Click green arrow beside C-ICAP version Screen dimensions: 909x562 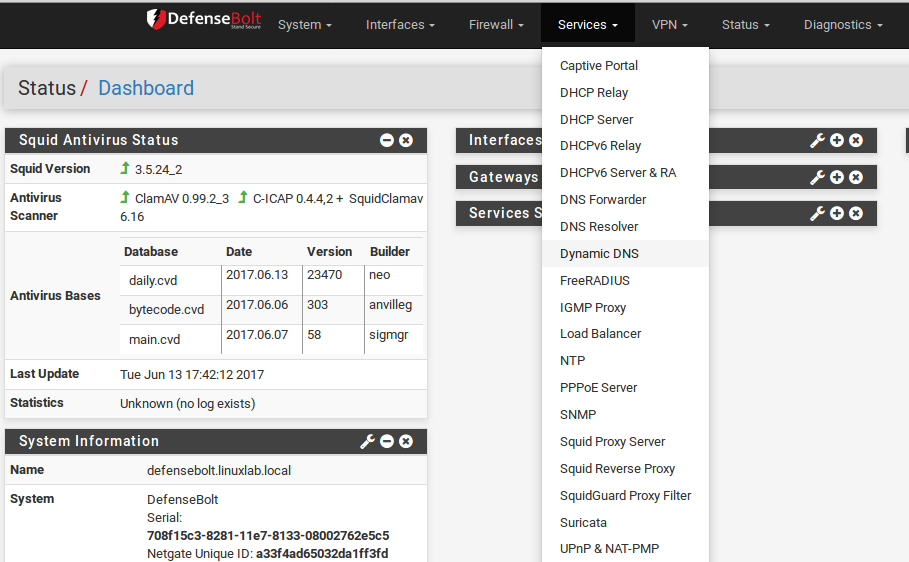[243, 197]
